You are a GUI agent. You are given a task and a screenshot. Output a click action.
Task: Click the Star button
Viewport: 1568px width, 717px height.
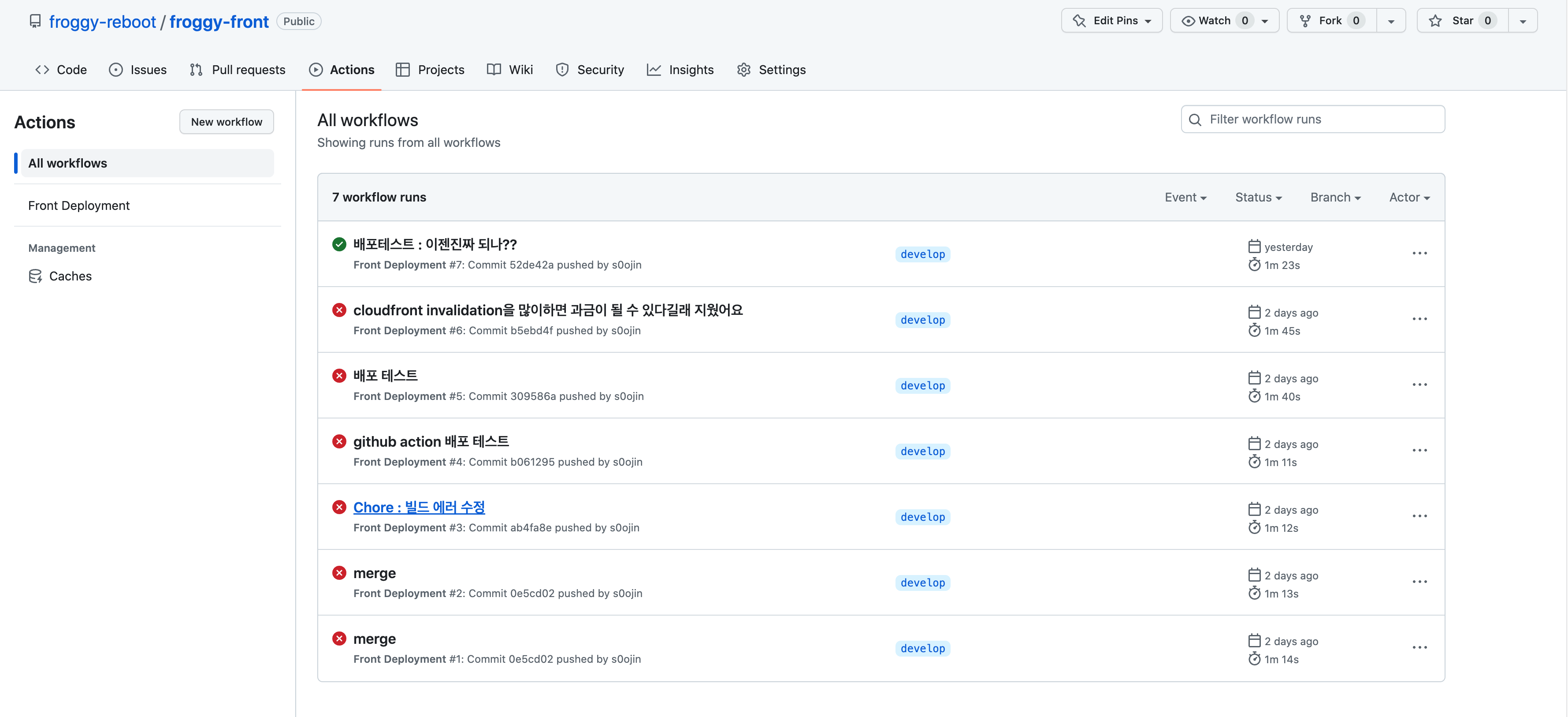click(x=1462, y=21)
